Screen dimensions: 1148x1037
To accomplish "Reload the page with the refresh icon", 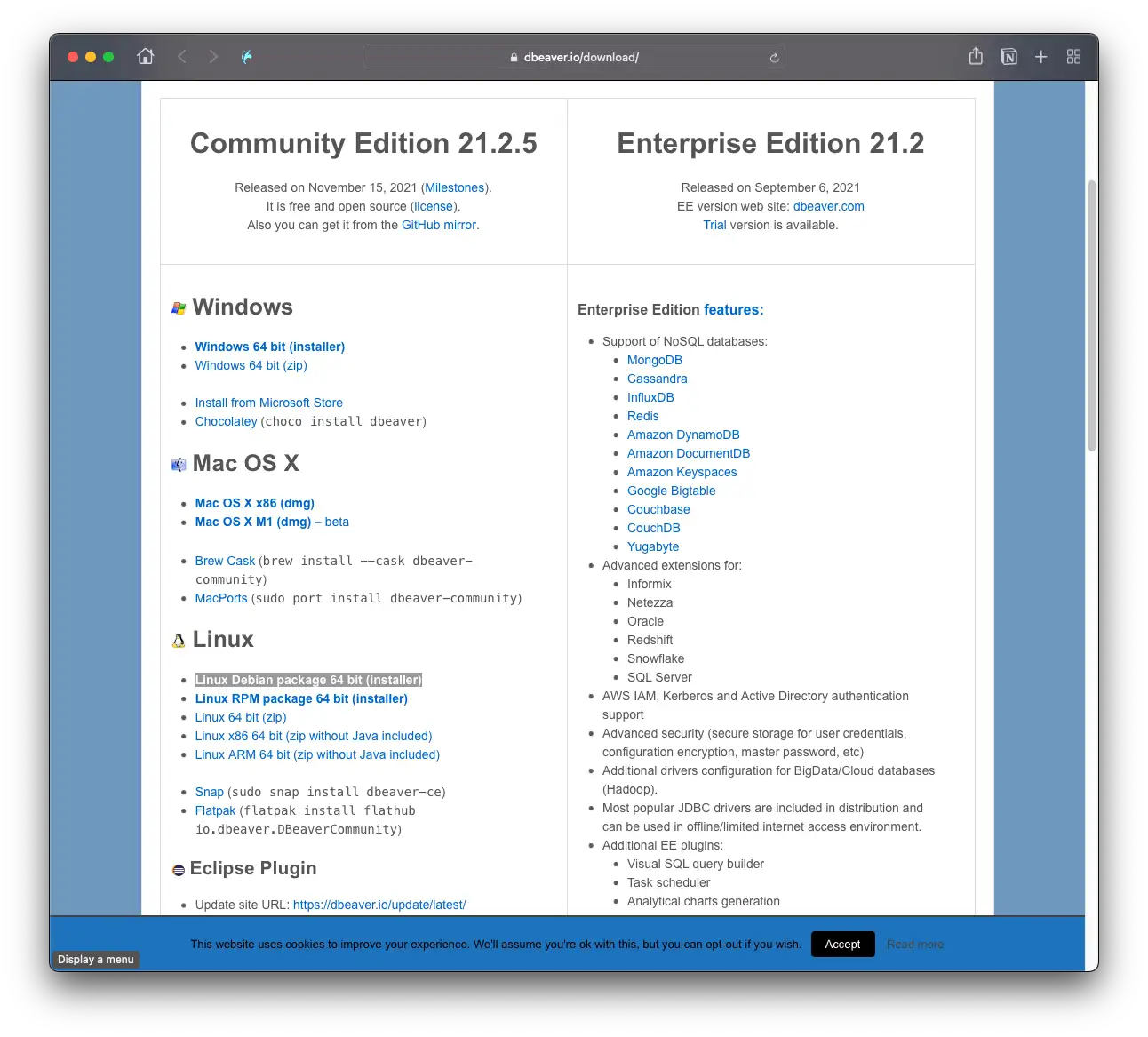I will tap(774, 58).
